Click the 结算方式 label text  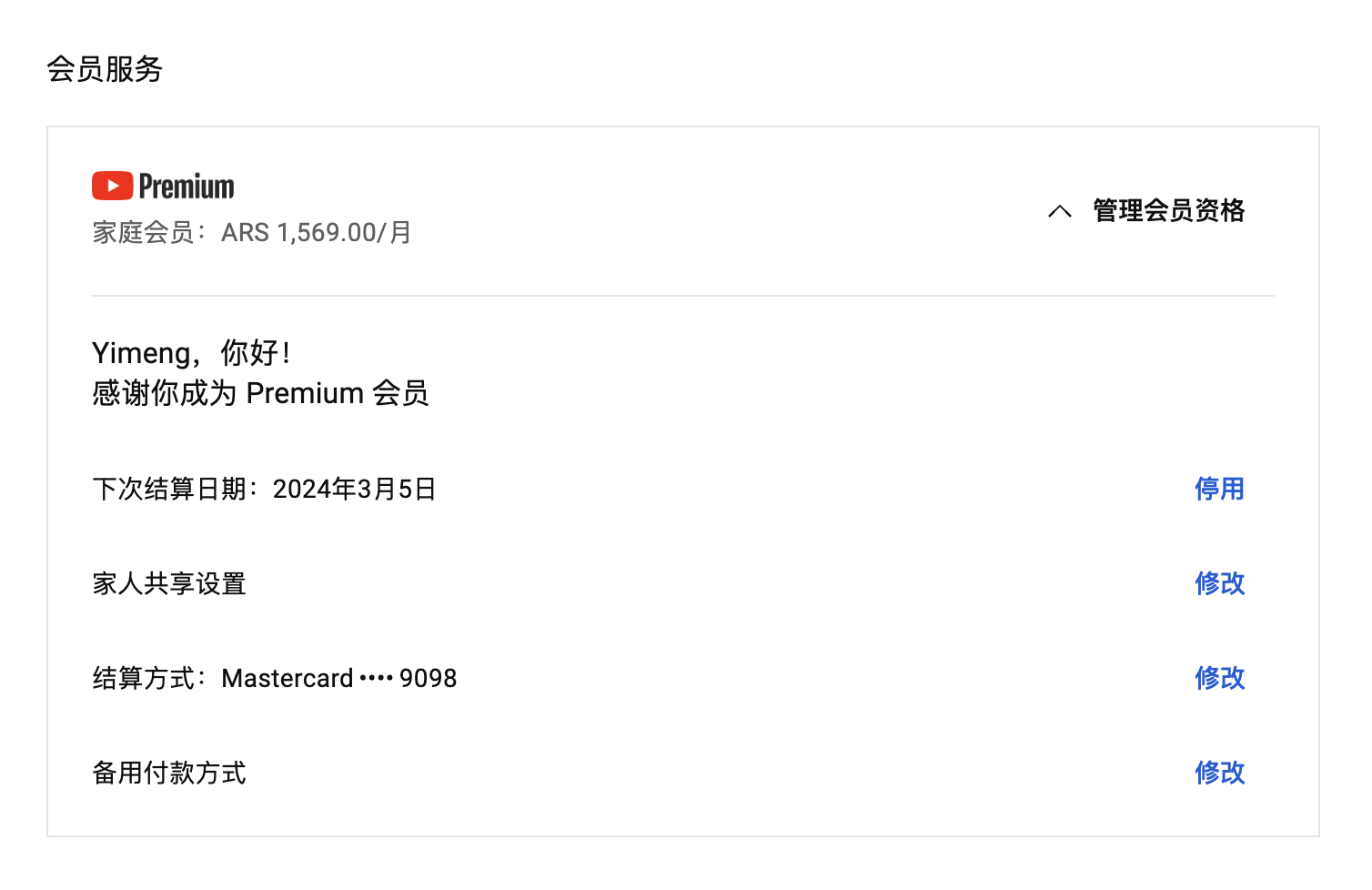pos(143,679)
